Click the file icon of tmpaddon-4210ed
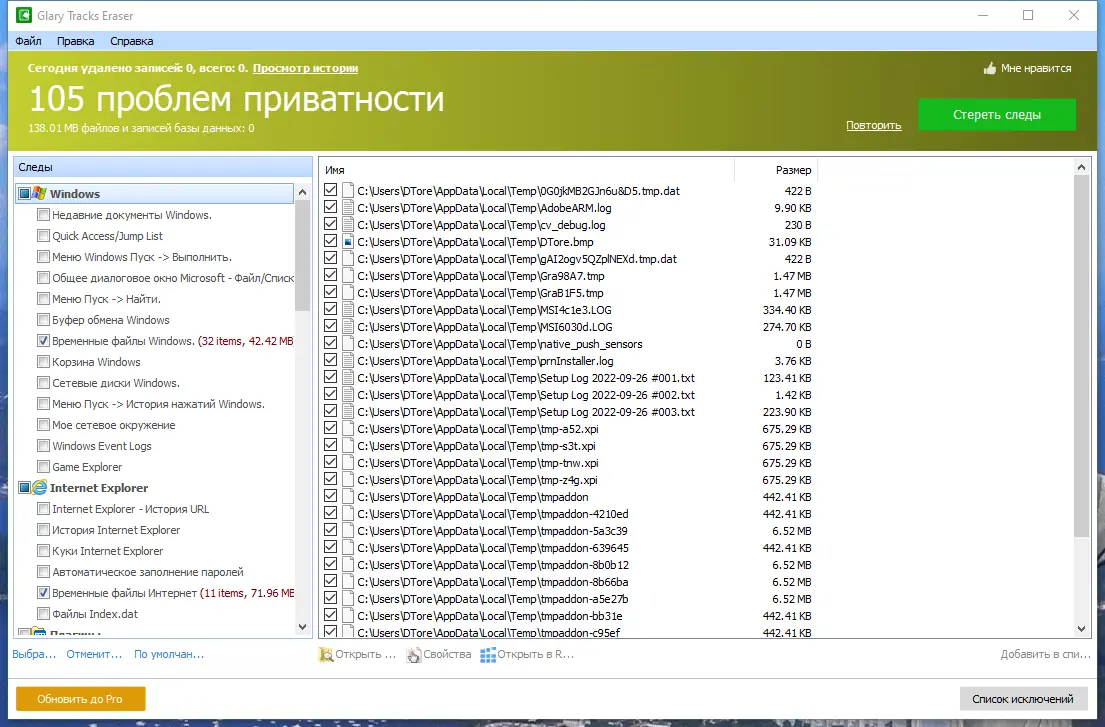This screenshot has height=727, width=1105. click(x=347, y=514)
